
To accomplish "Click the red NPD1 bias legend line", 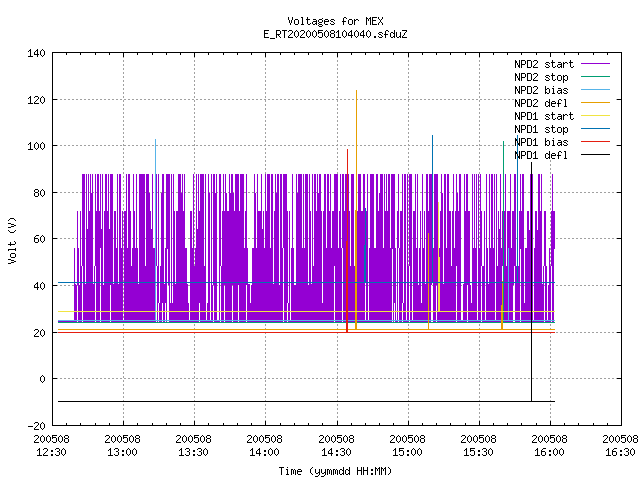I will click(x=596, y=142).
